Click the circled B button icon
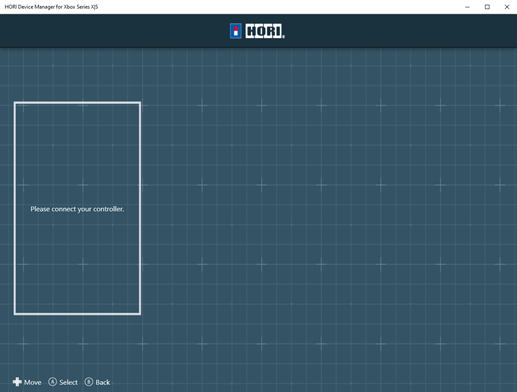Viewport: 517px width, 392px height. click(x=89, y=382)
